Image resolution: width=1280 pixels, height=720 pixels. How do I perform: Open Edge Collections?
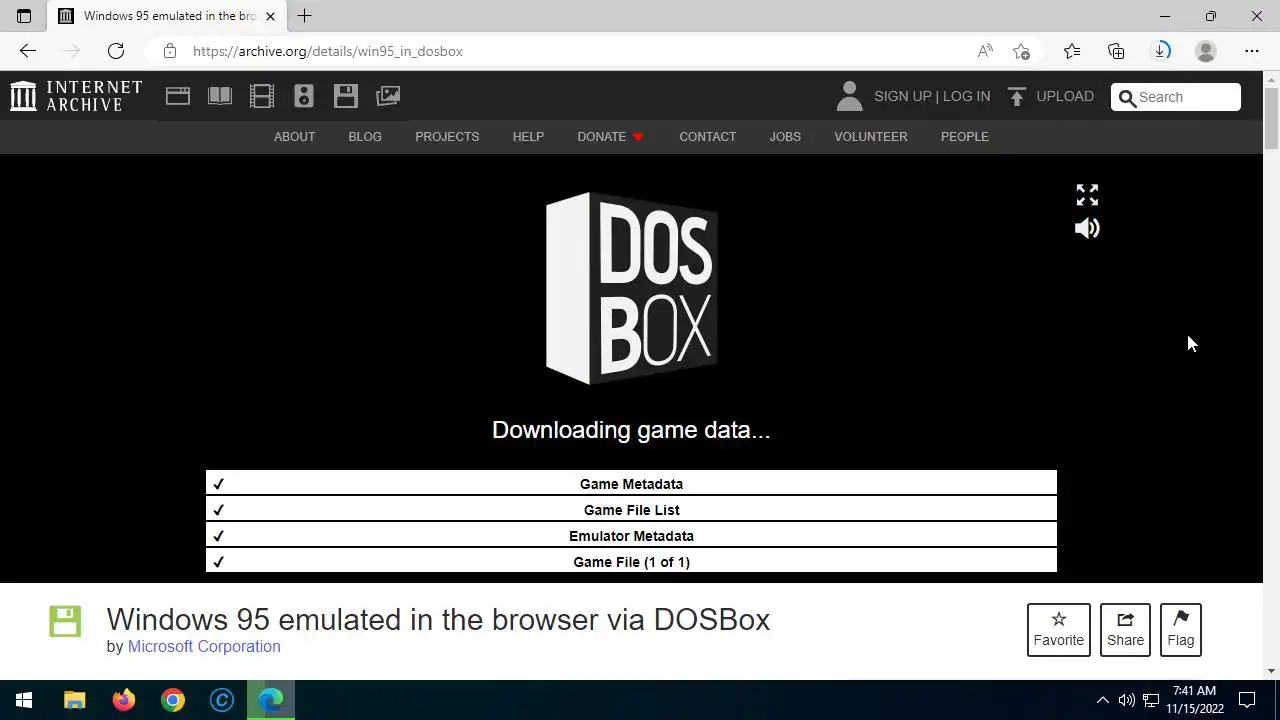click(x=1116, y=51)
